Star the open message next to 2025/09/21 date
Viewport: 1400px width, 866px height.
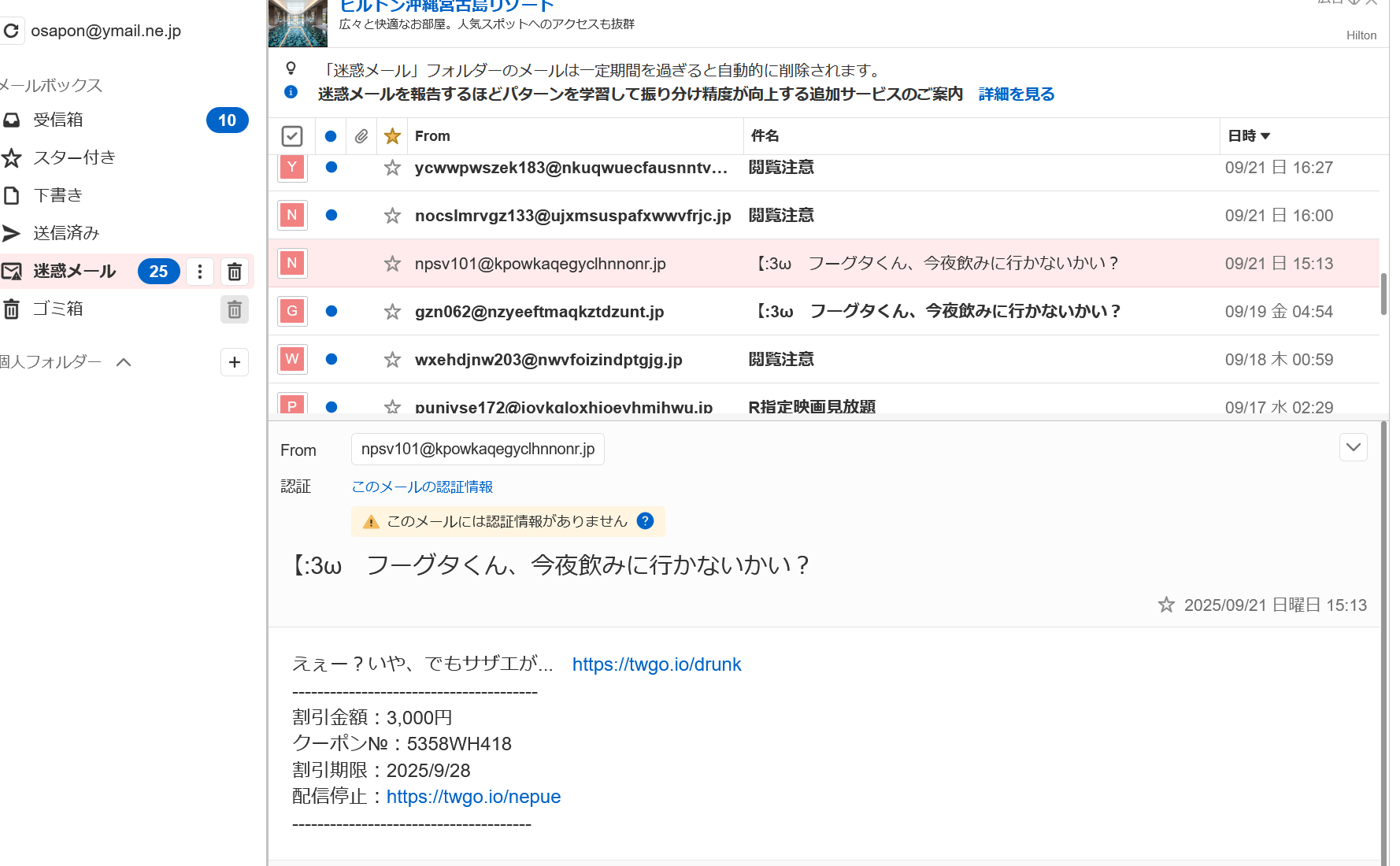[1166, 605]
